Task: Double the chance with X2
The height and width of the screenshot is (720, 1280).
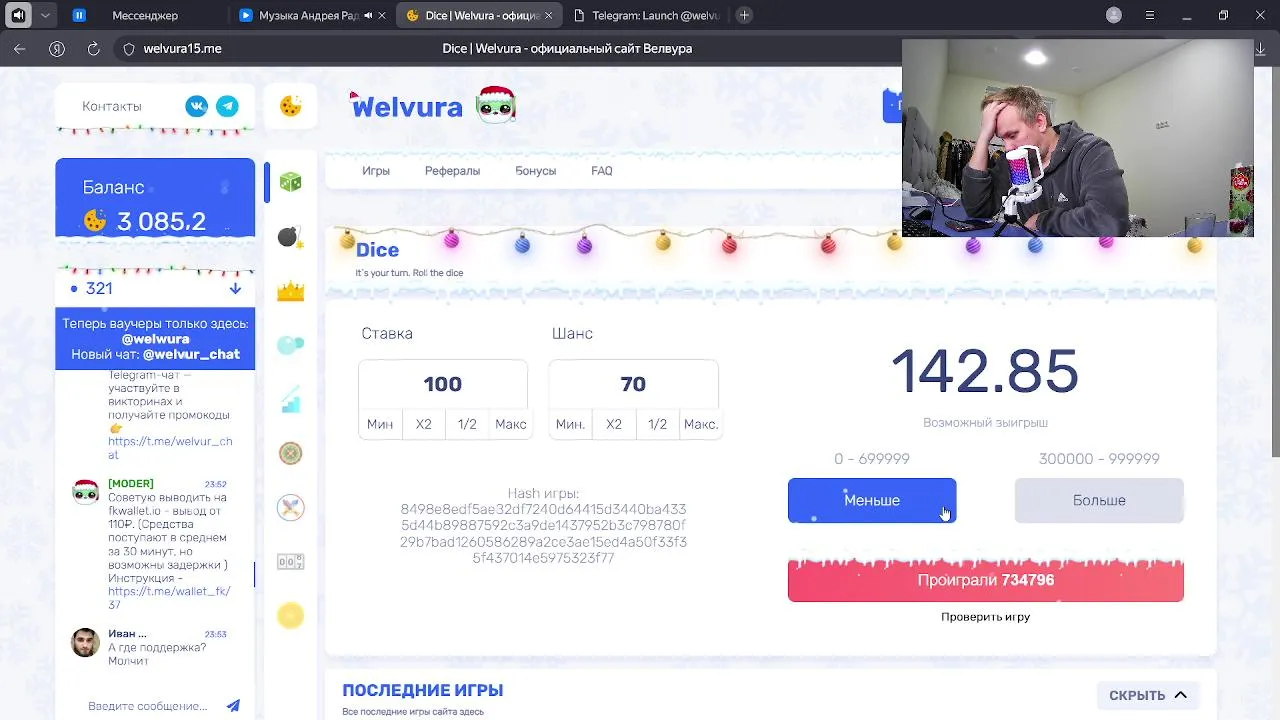Action: tap(614, 424)
